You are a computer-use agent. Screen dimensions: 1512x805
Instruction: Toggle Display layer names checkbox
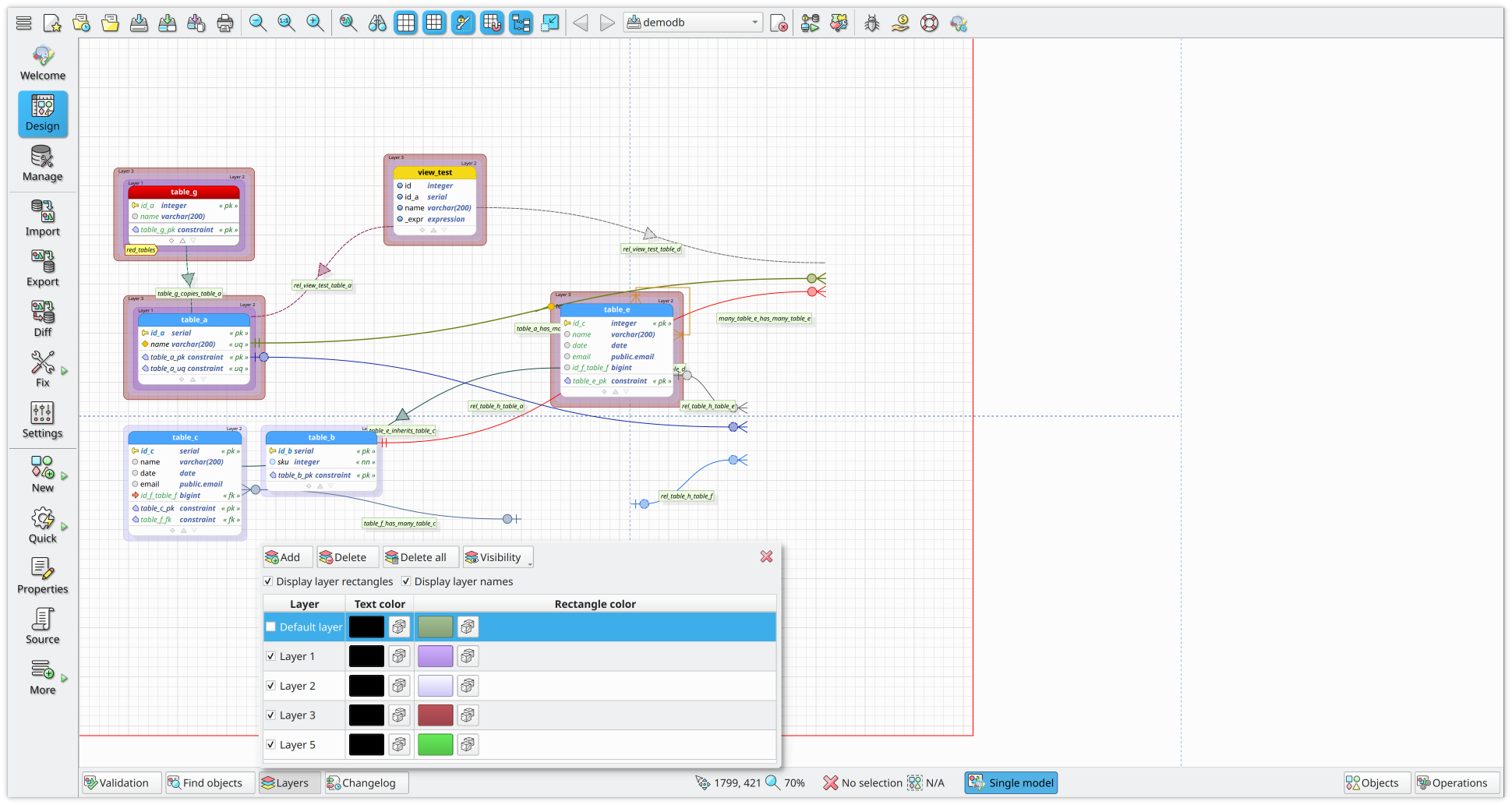click(406, 581)
